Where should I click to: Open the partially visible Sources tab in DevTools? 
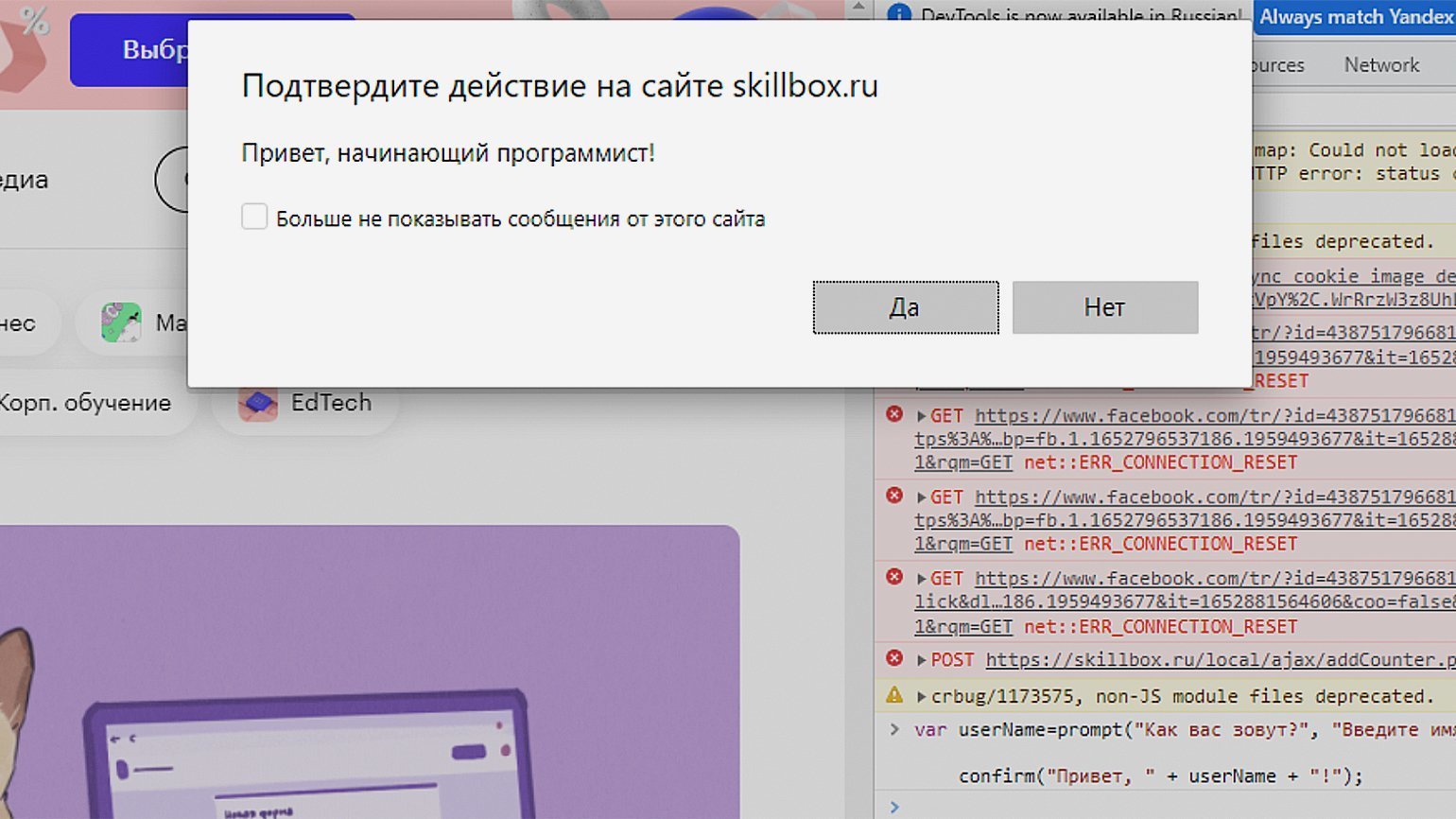[x=1278, y=65]
